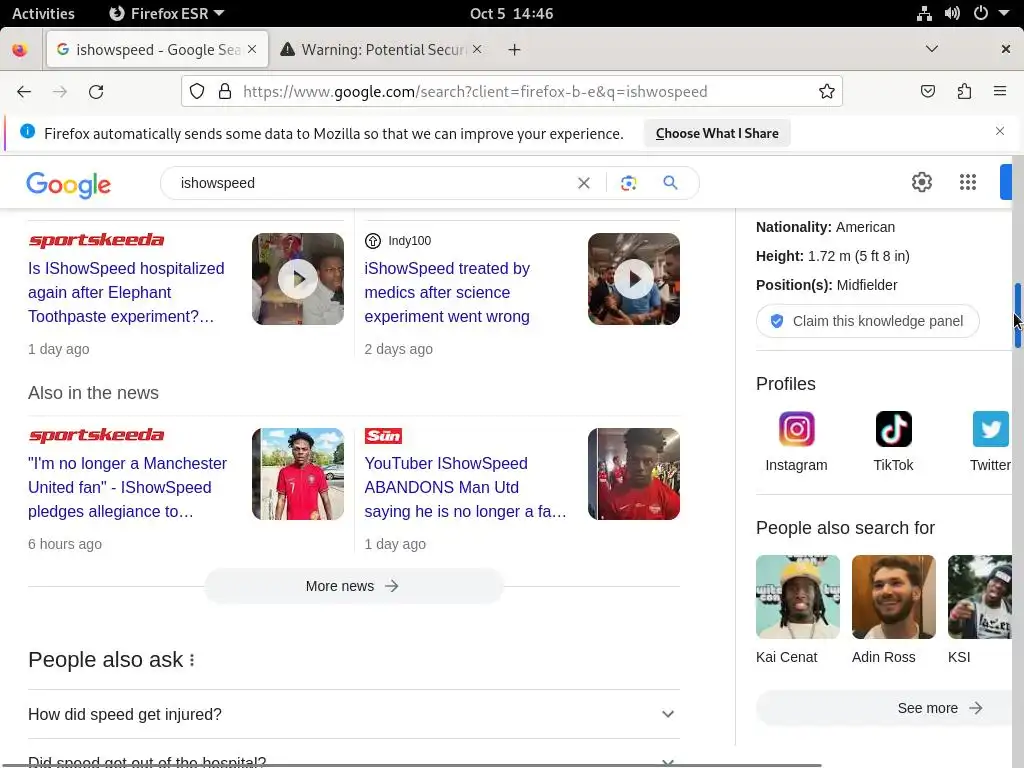Reload the current Google page
1024x768 pixels.
coord(96,91)
